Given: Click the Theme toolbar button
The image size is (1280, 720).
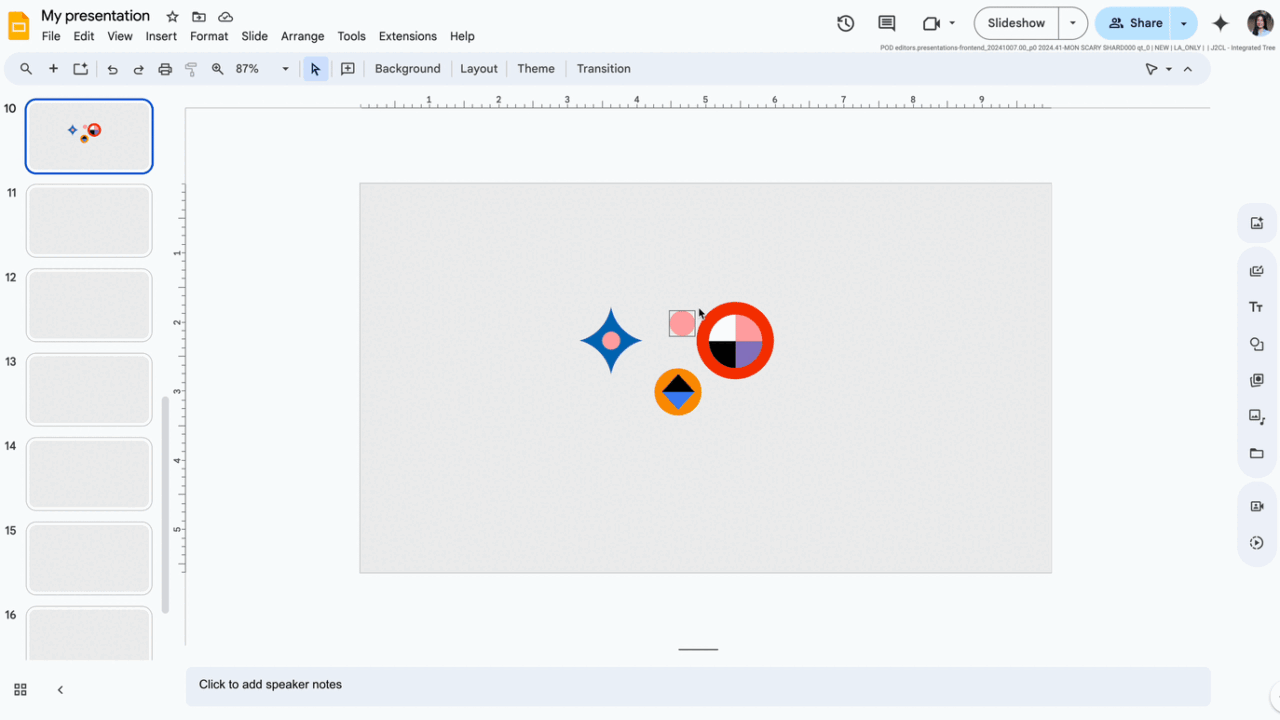Looking at the screenshot, I should [536, 69].
